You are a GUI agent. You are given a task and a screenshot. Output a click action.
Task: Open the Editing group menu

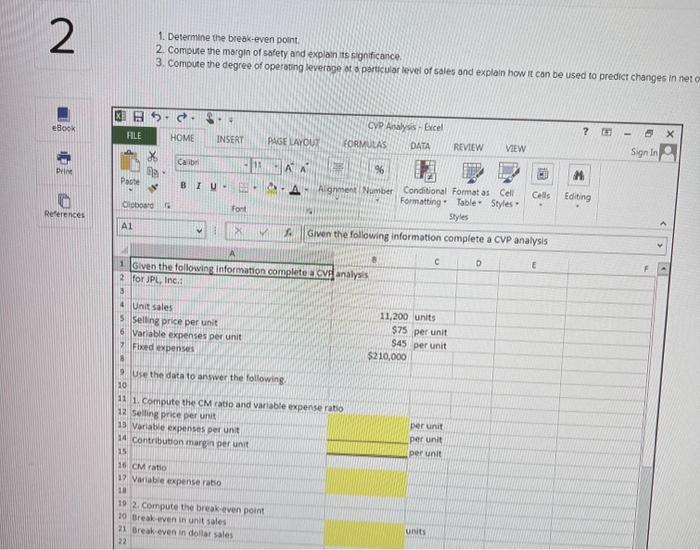577,188
